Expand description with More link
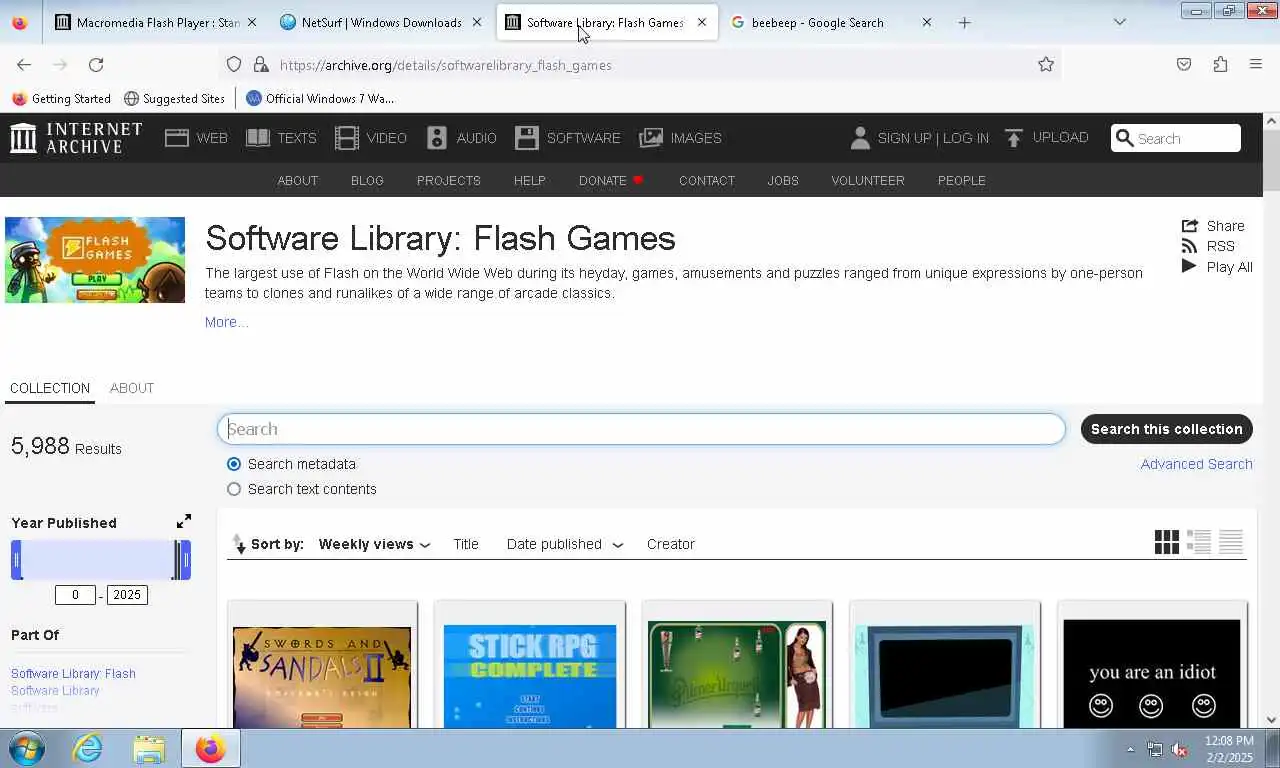 tap(226, 322)
